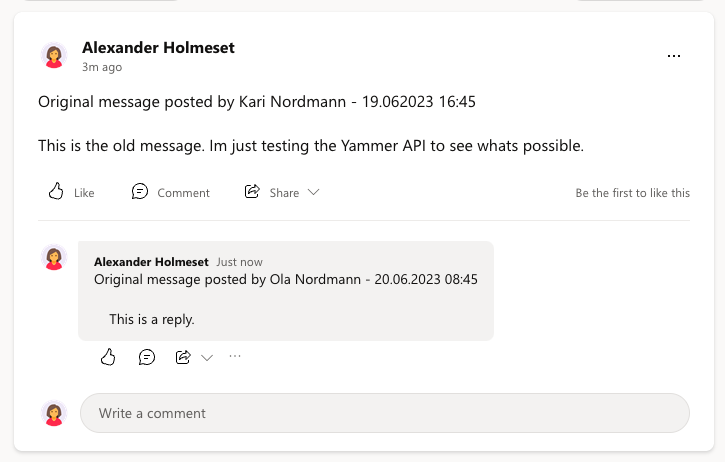Click the Like label text on the post
Screen dimensions: 725x462
[84, 193]
